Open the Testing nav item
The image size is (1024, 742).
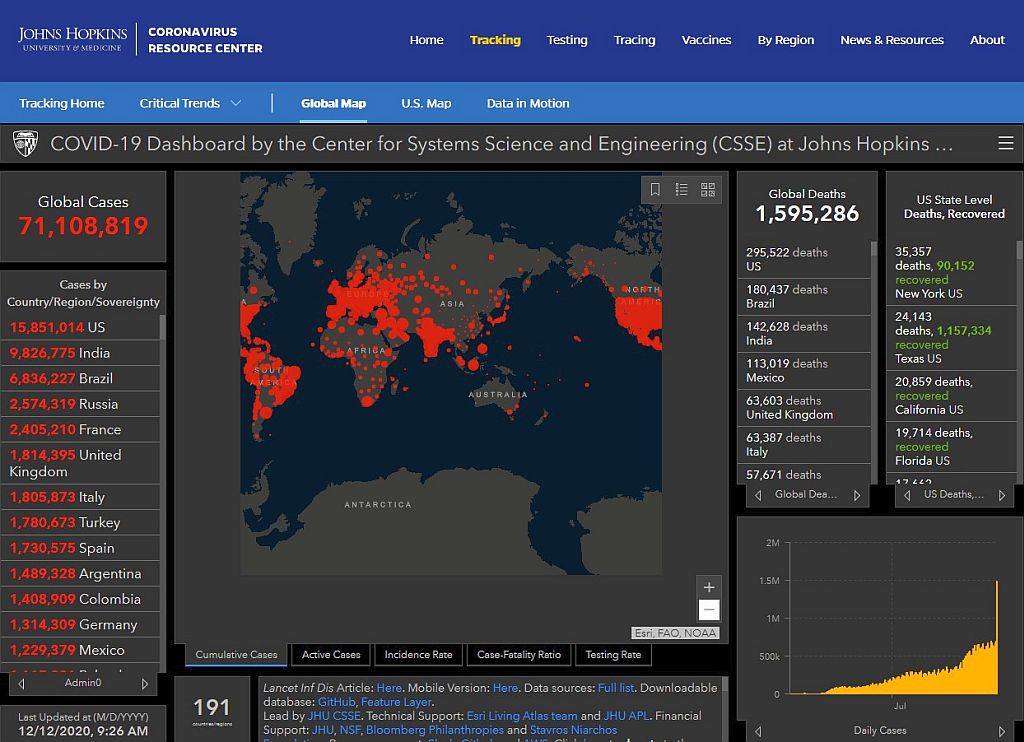coord(567,40)
